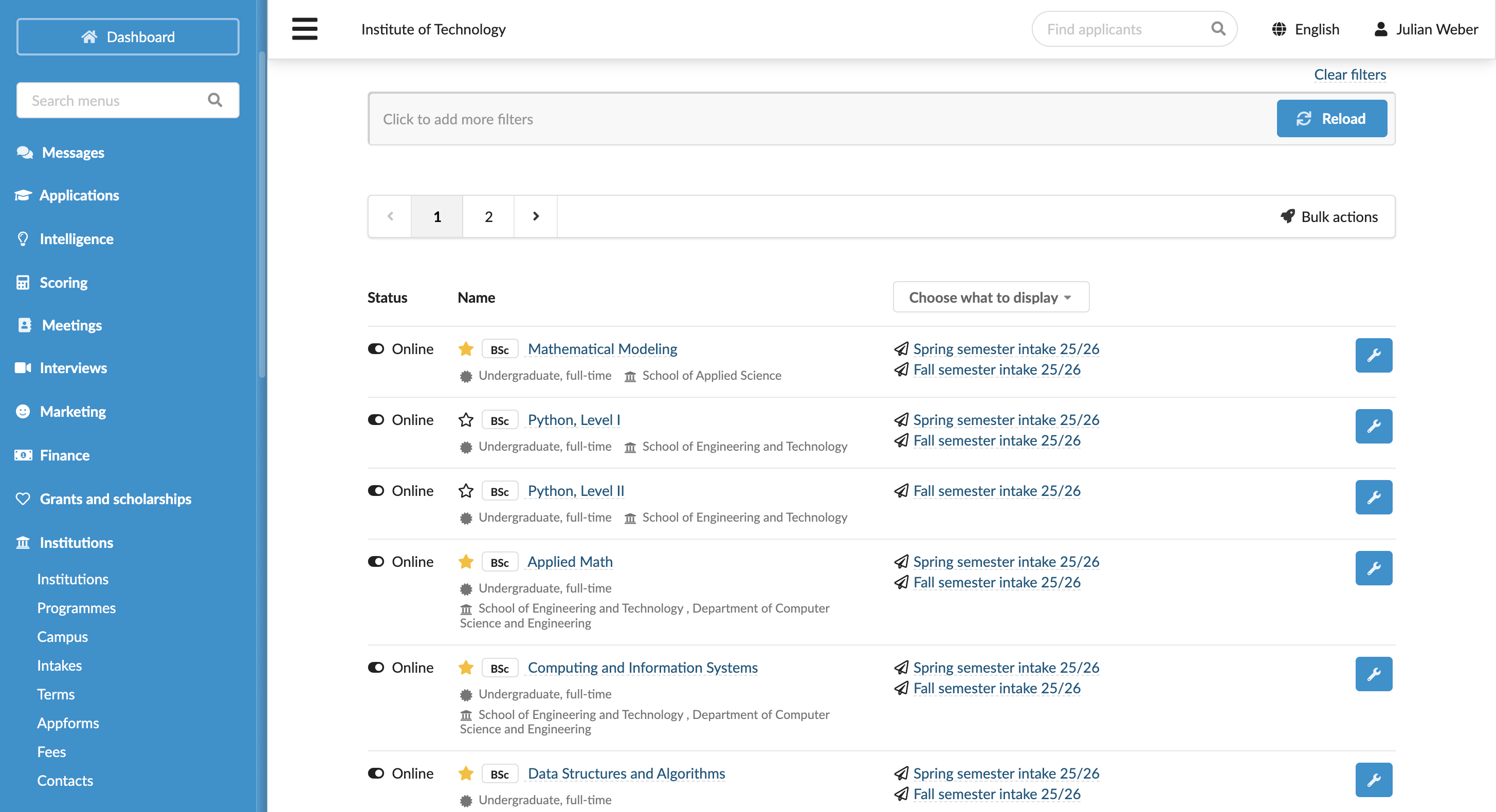Click the Finance money icon
This screenshot has width=1496, height=812.
coord(23,455)
